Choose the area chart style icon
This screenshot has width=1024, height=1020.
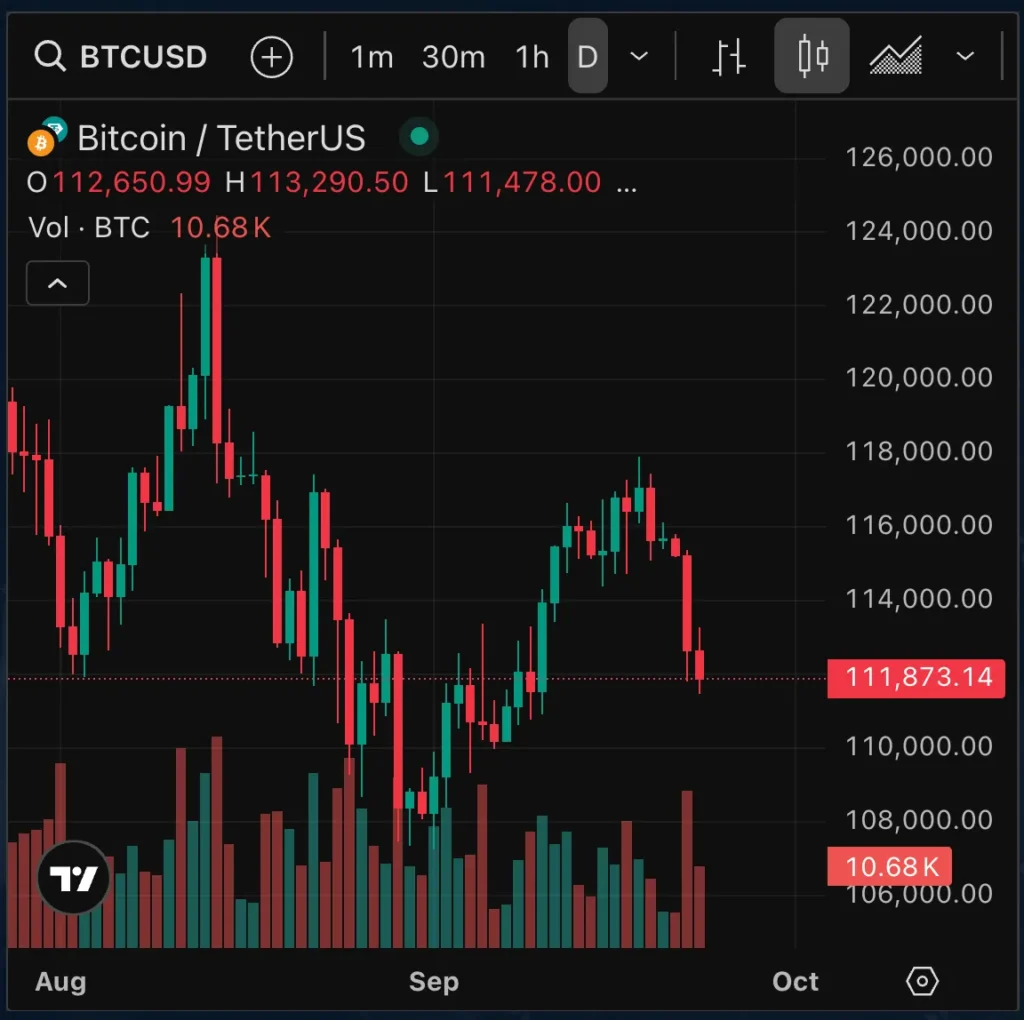[x=895, y=57]
